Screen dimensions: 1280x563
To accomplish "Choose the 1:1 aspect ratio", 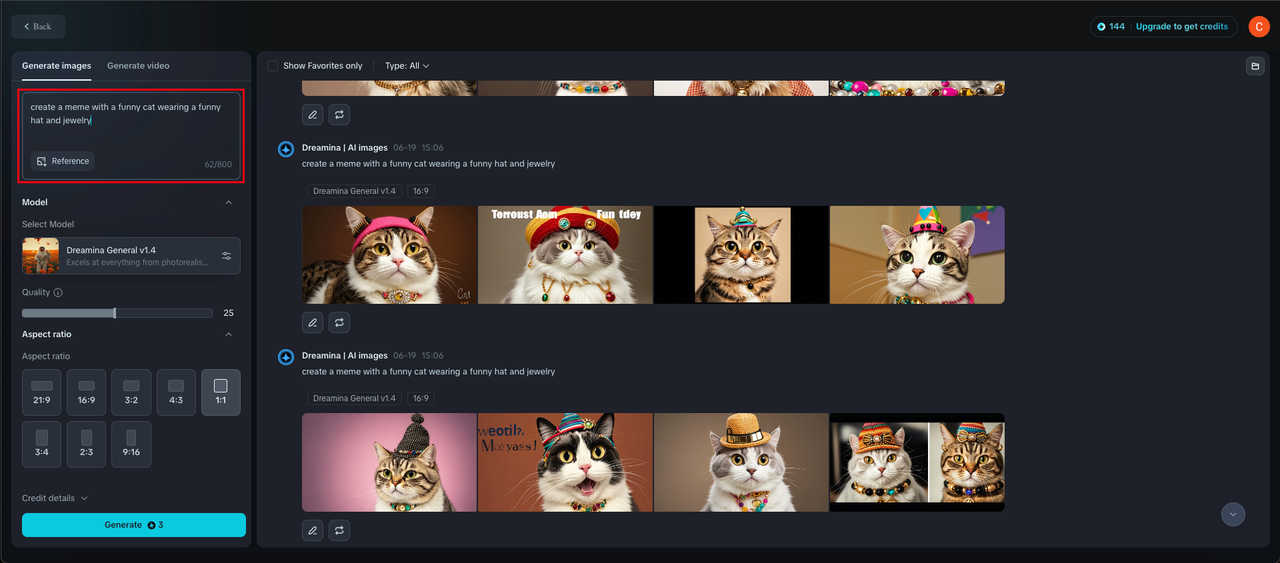I will [x=221, y=392].
